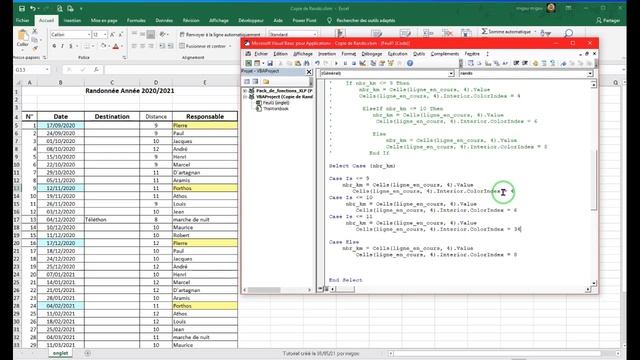Viewport: 640px width, 360px height.
Task: Close the Projet - VBAProject pane
Action: click(309, 72)
